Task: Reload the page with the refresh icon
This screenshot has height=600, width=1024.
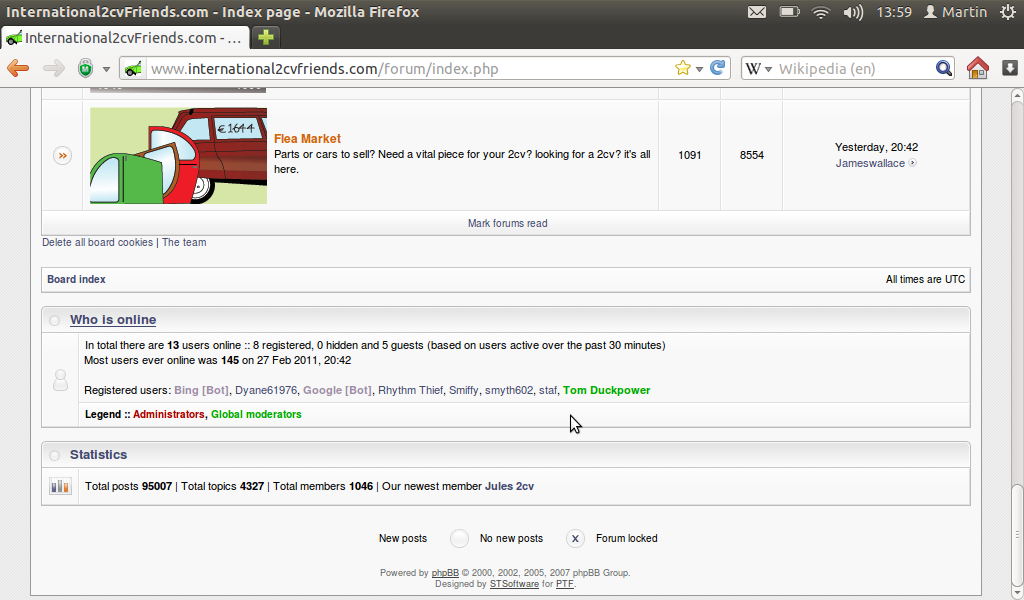Action: point(718,68)
